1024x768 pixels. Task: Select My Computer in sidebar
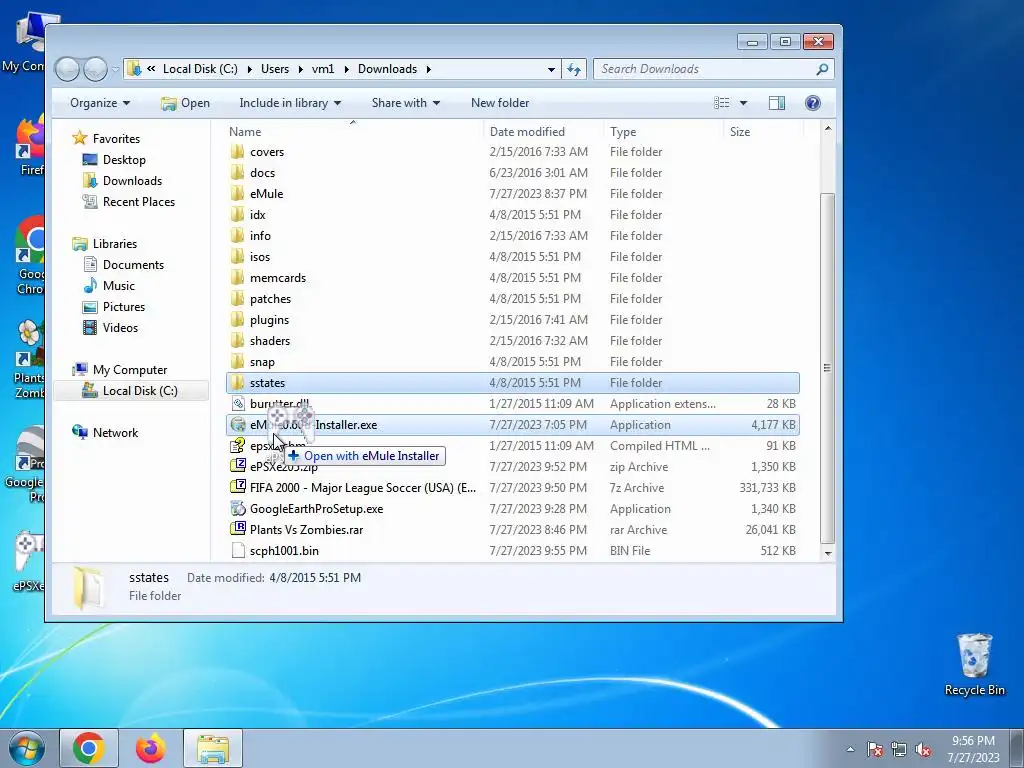[130, 370]
